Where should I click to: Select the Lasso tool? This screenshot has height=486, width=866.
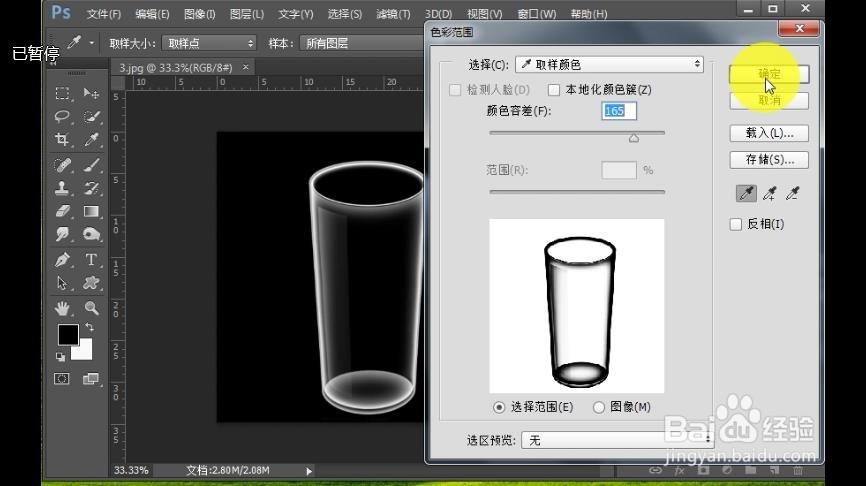(x=62, y=116)
